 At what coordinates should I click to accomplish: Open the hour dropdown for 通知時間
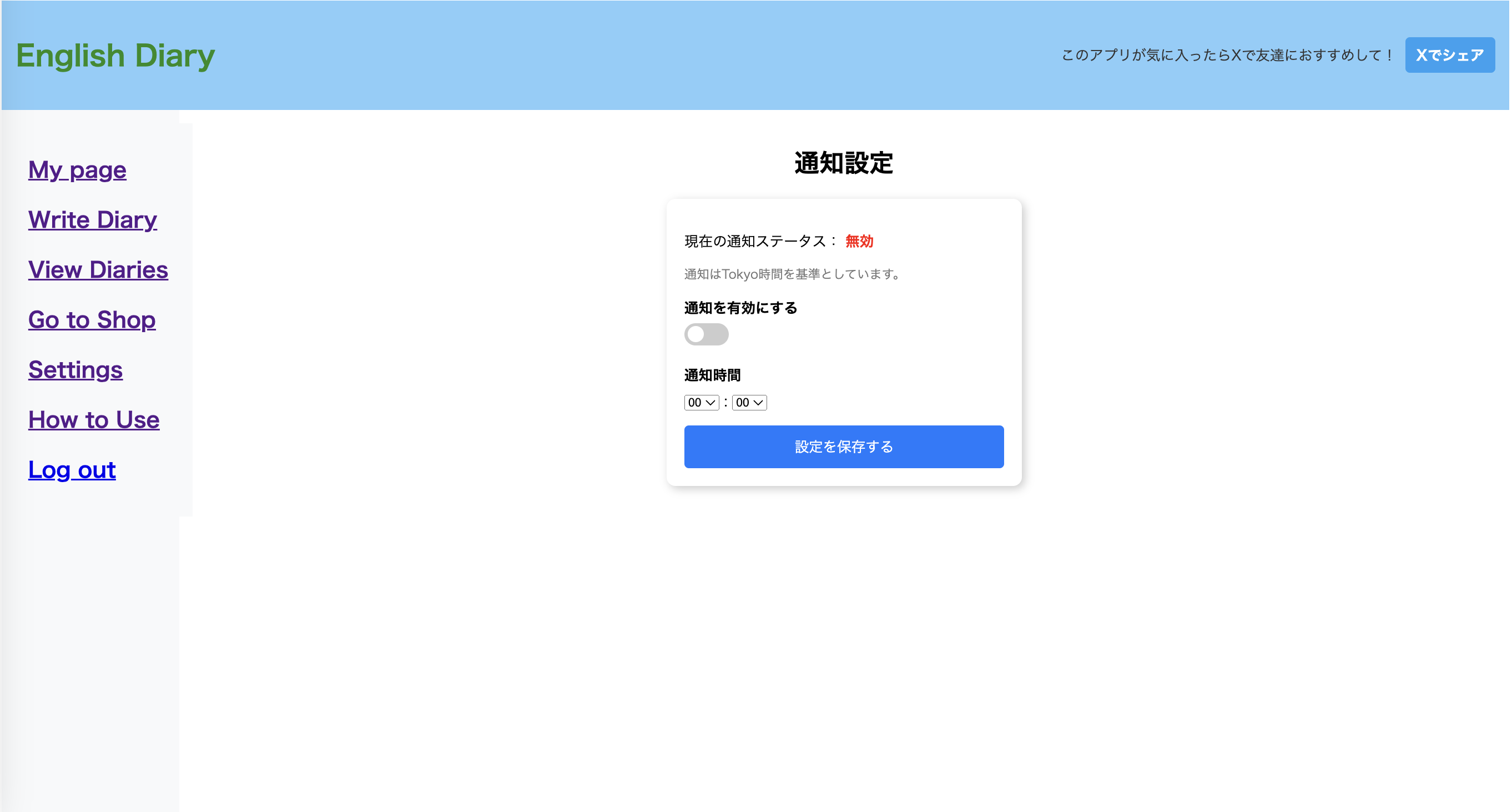click(702, 403)
